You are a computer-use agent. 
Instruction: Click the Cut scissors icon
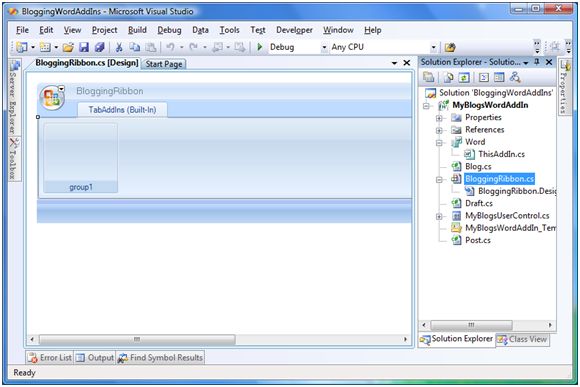point(119,47)
